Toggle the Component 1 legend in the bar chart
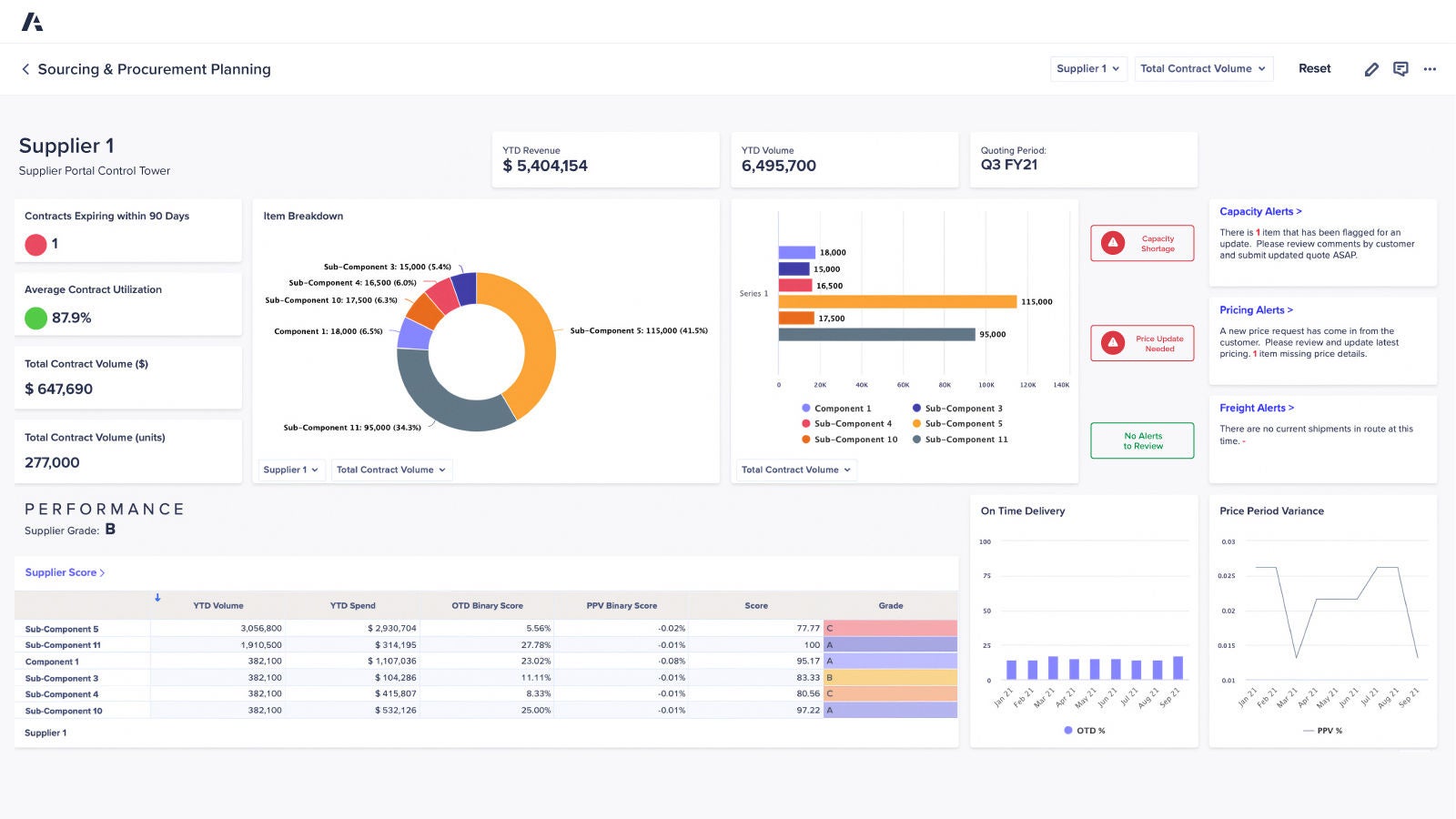 (x=839, y=408)
